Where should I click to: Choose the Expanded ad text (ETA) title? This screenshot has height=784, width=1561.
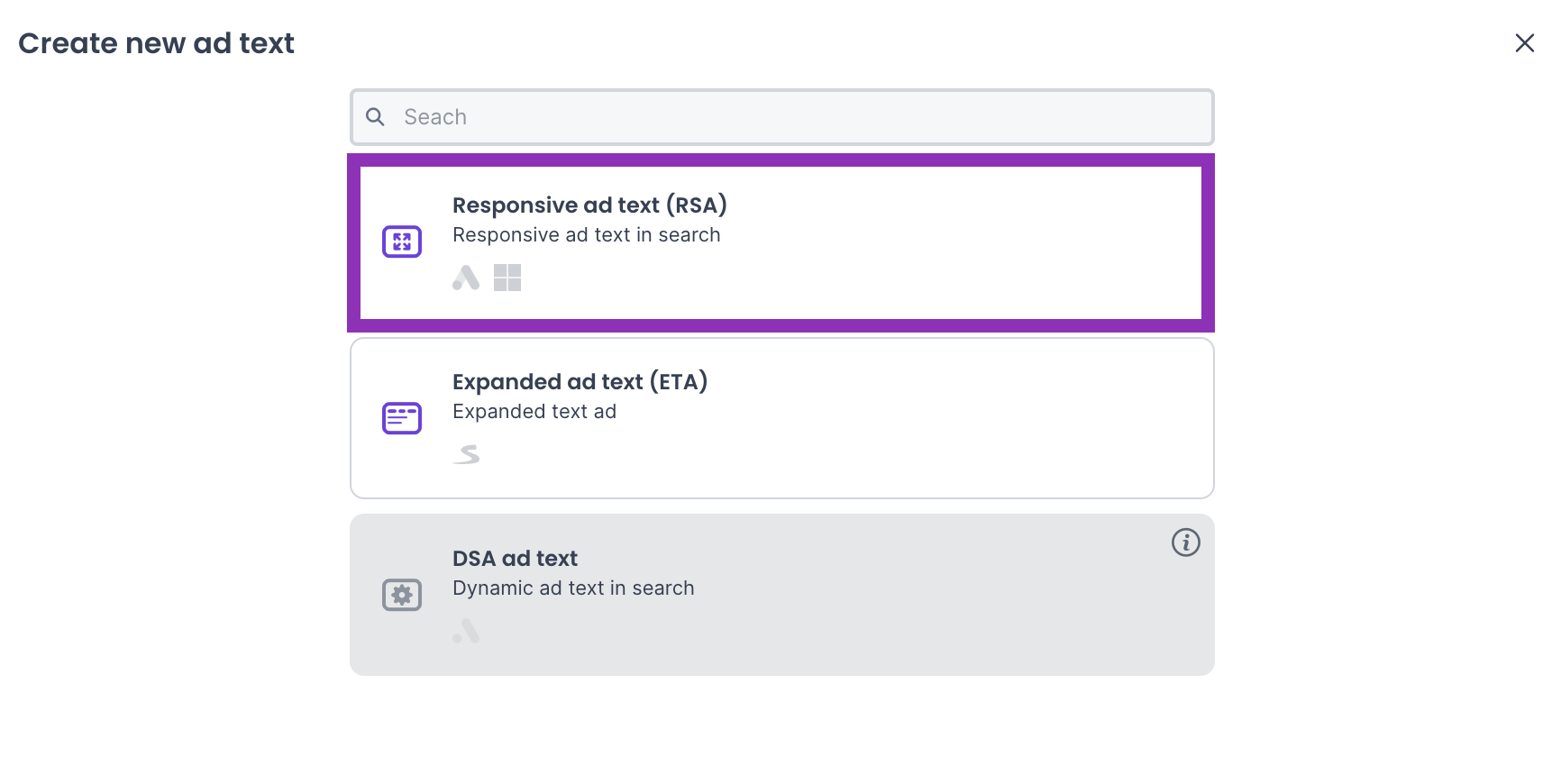coord(580,382)
